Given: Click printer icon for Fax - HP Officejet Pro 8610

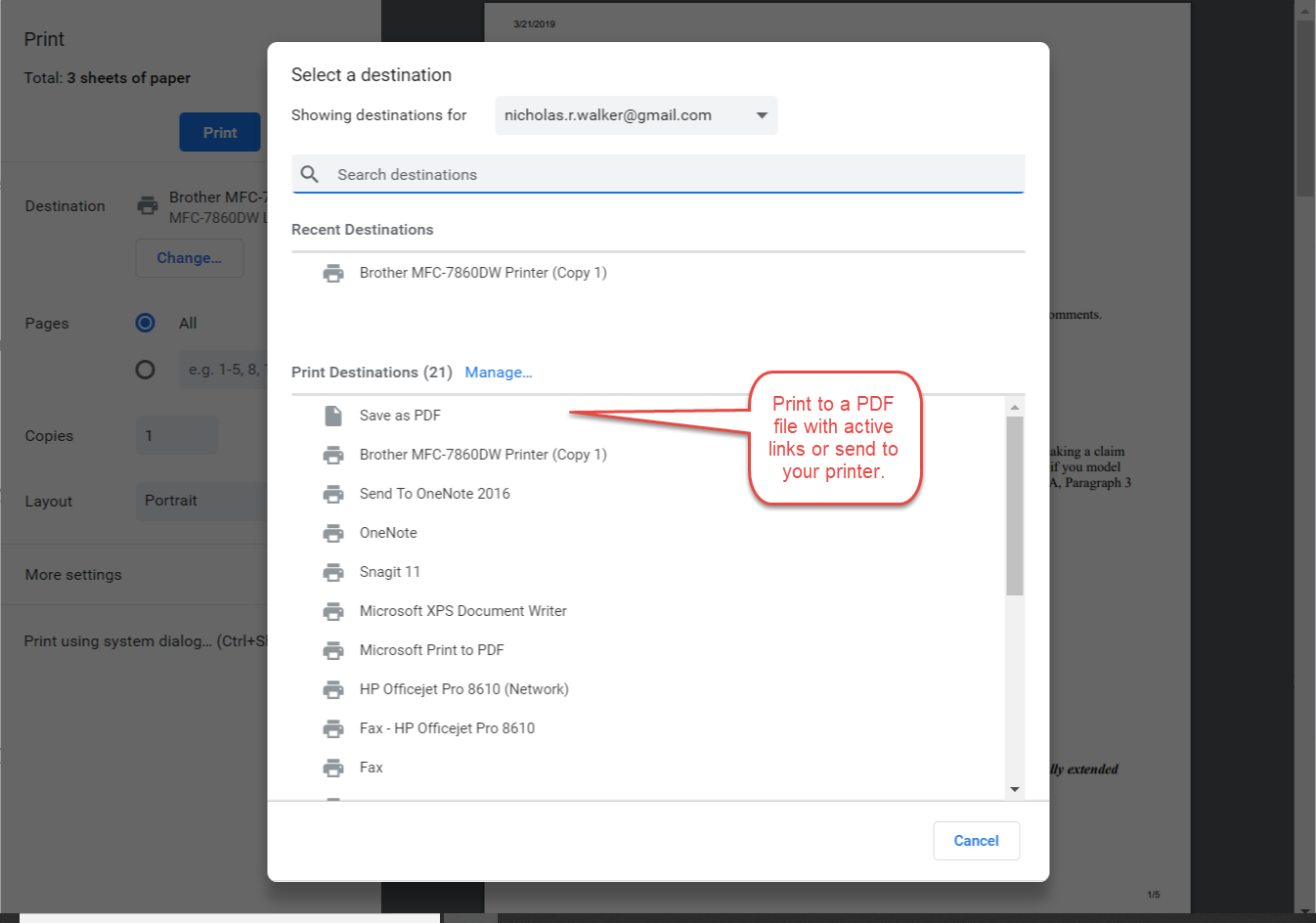Looking at the screenshot, I should coord(333,728).
